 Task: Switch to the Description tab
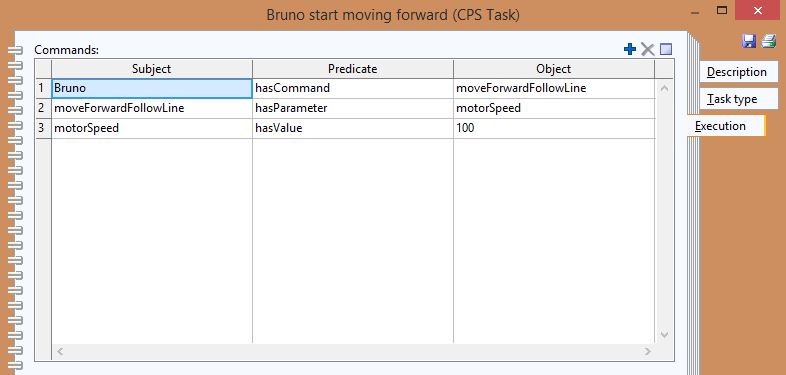(x=738, y=72)
